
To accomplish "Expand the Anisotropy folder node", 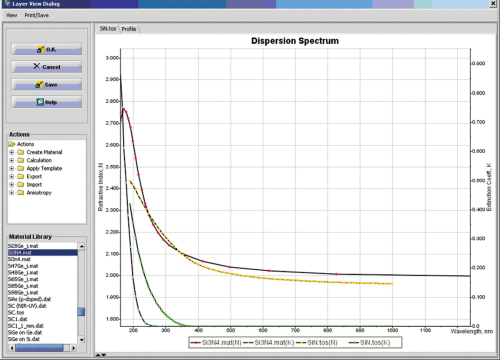I will pyautogui.click(x=12, y=193).
